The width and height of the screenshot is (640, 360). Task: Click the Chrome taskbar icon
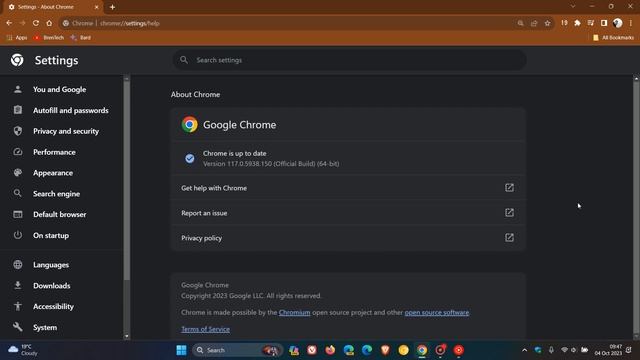coord(422,350)
